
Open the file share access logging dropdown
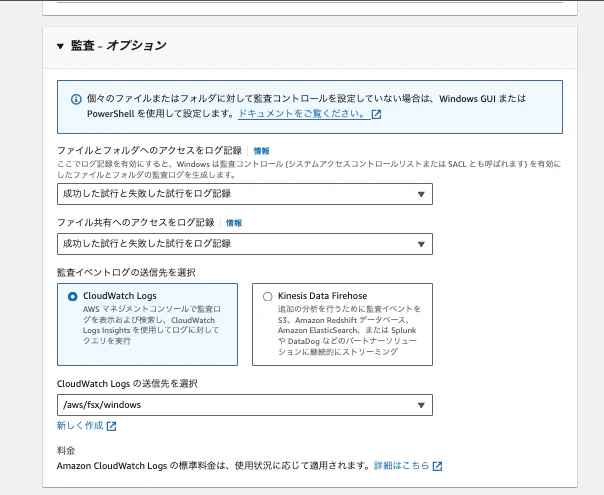click(245, 244)
